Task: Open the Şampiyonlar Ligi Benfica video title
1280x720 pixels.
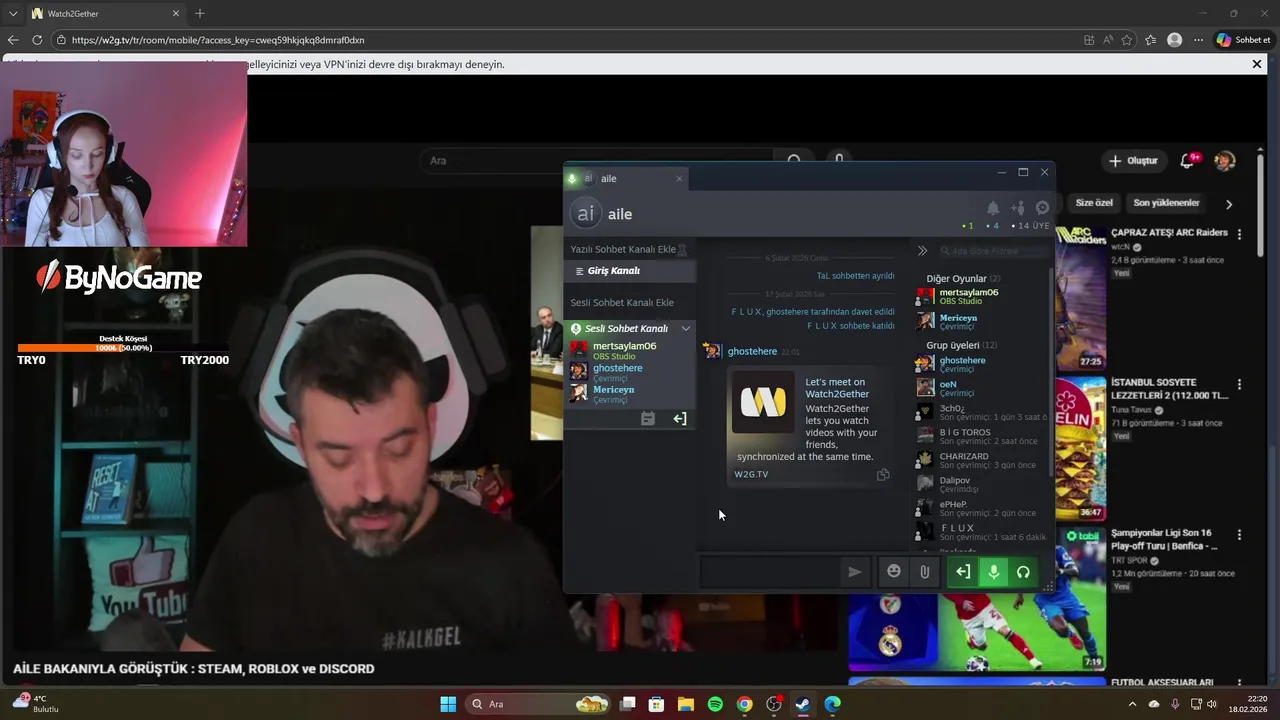Action: click(1164, 540)
